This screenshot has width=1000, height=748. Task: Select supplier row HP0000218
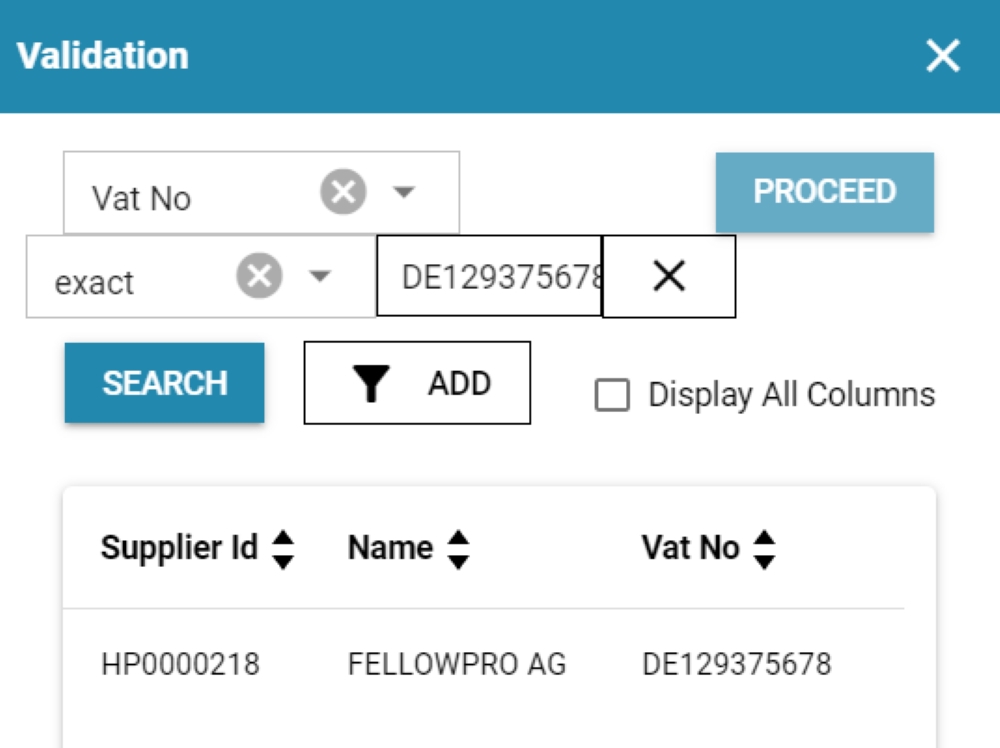(x=180, y=664)
